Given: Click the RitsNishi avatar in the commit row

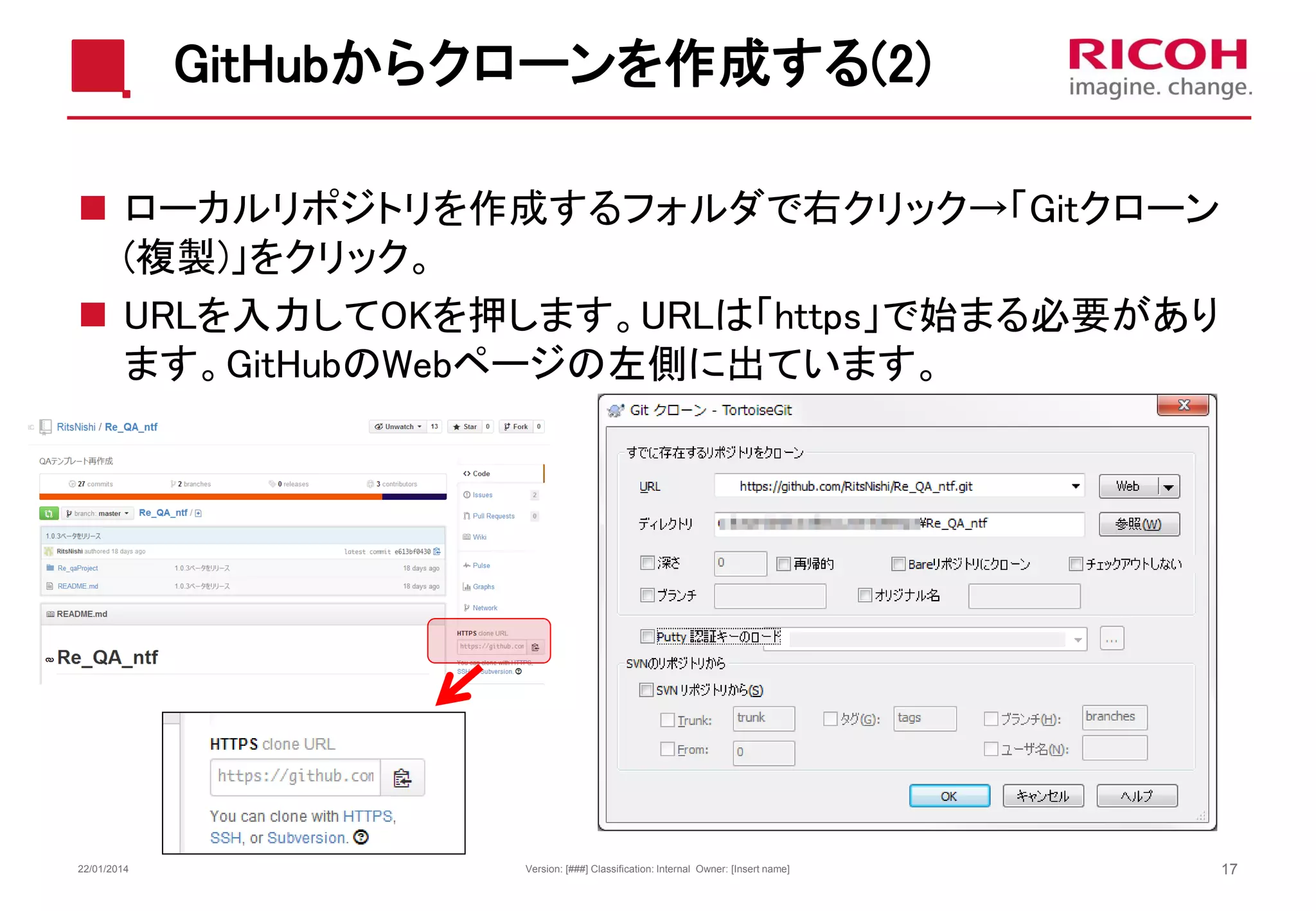Looking at the screenshot, I should click(49, 551).
